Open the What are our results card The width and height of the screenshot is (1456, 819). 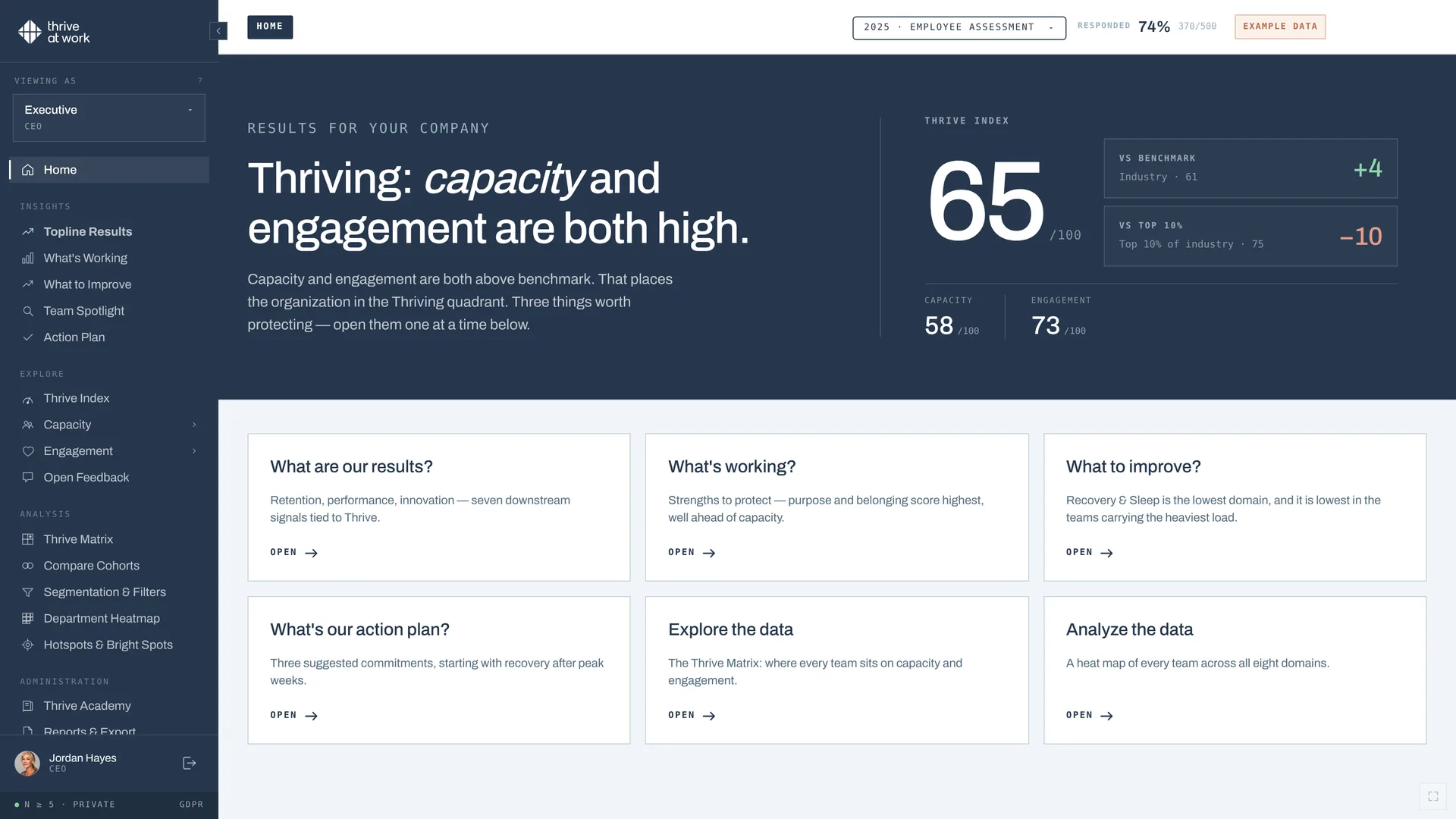point(439,507)
